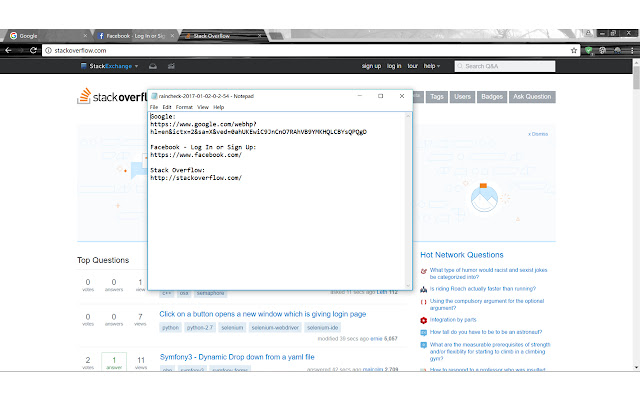This screenshot has height=400, width=640.
Task: Click the python-2.7 tag
Action: [200, 328]
